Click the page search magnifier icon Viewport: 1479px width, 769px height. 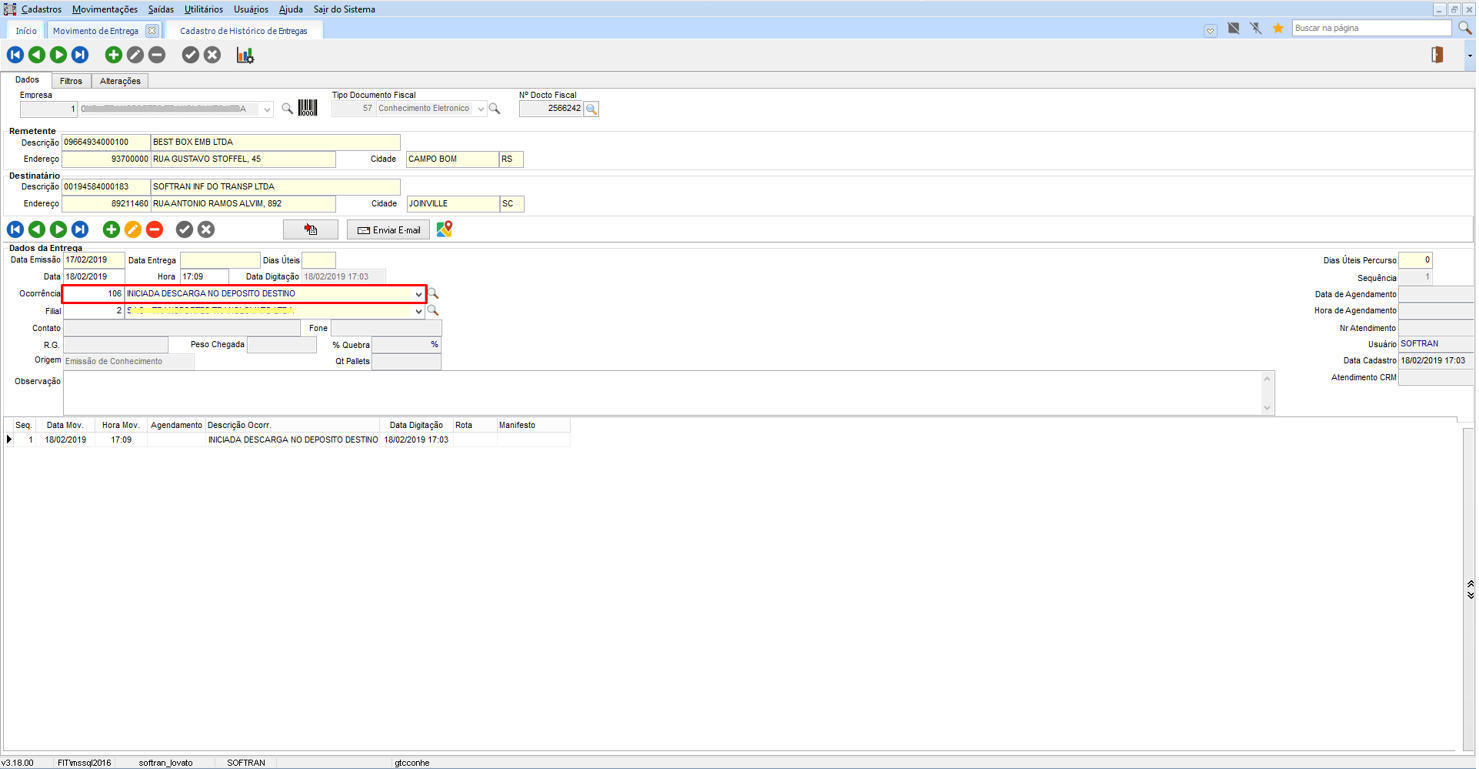[x=1465, y=28]
